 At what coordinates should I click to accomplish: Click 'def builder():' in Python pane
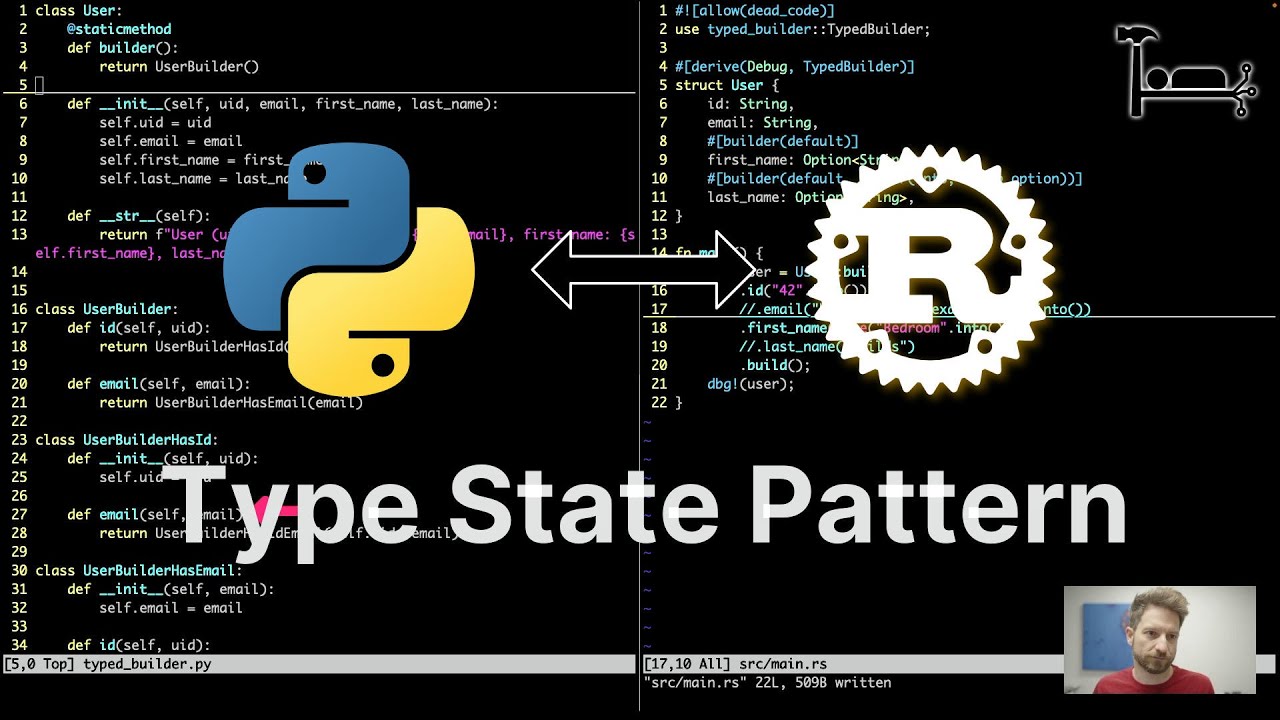pyautogui.click(x=123, y=48)
